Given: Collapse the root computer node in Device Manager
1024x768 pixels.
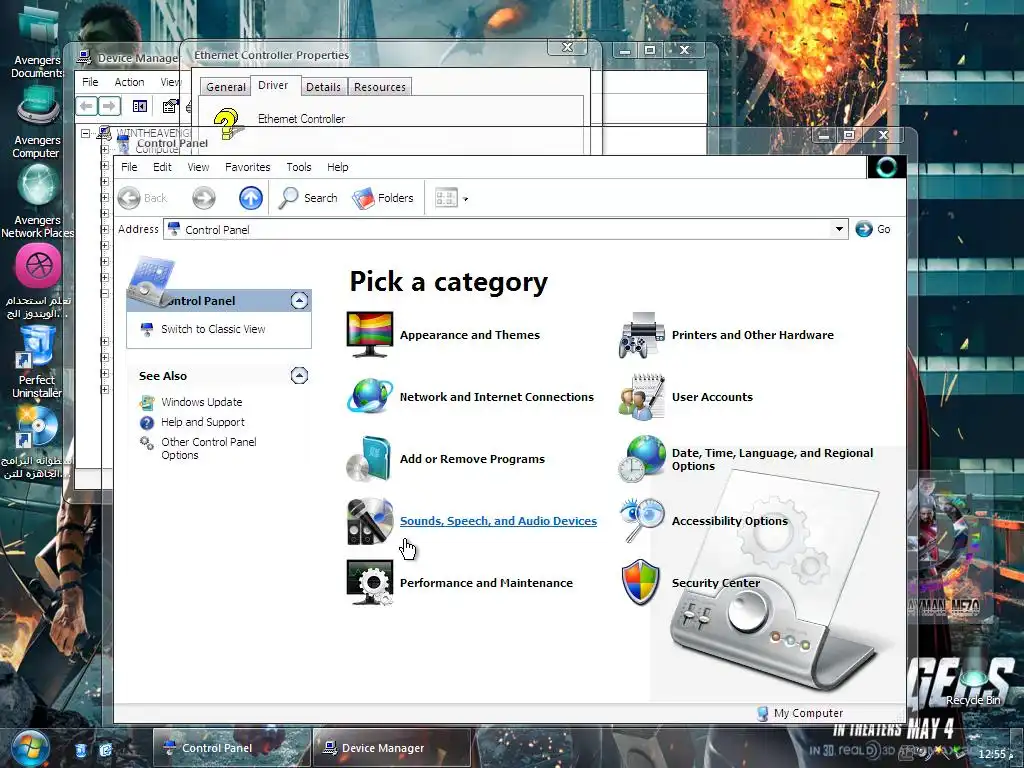Looking at the screenshot, I should tap(86, 133).
